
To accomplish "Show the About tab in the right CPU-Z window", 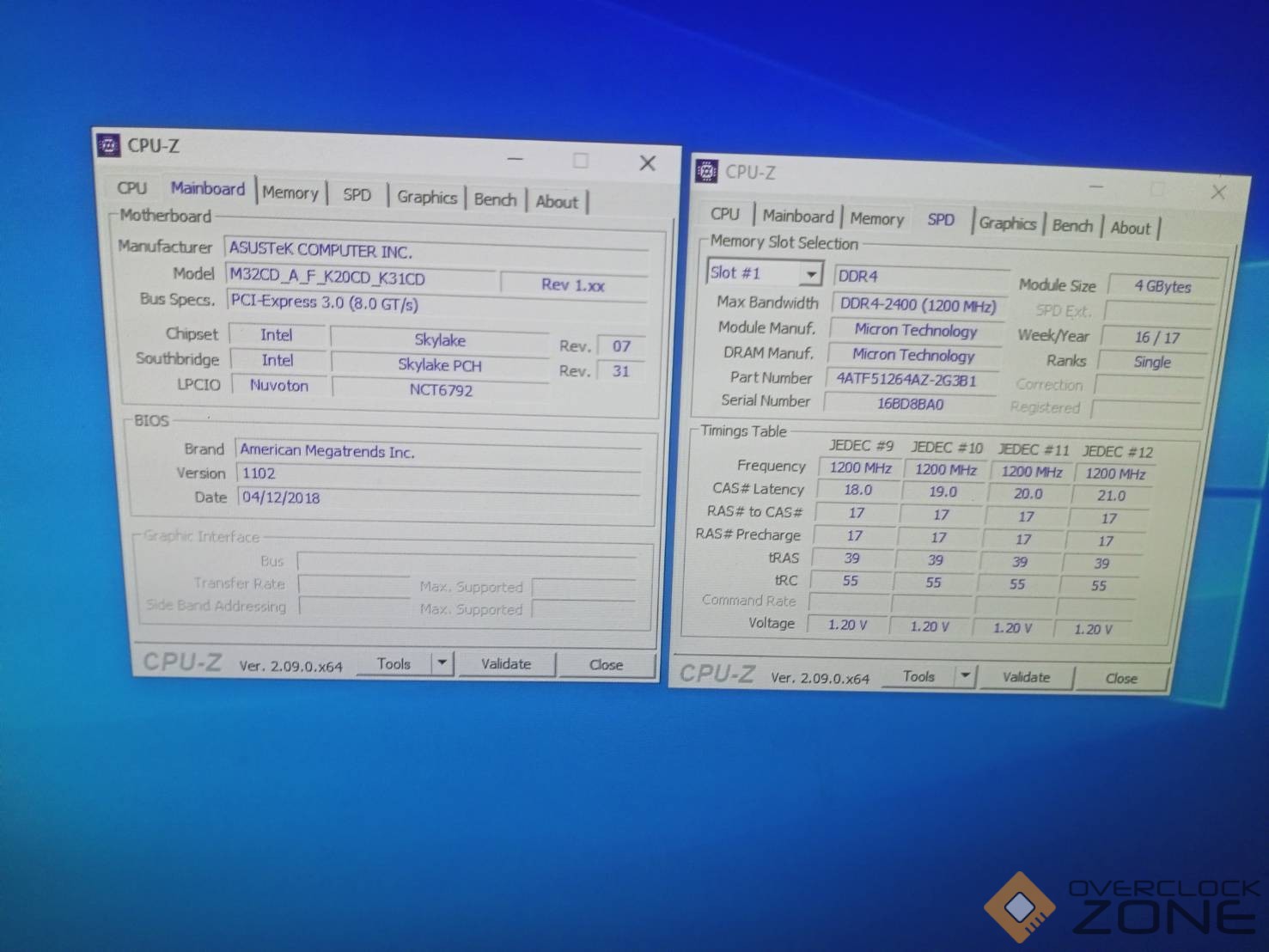I will (x=1131, y=228).
